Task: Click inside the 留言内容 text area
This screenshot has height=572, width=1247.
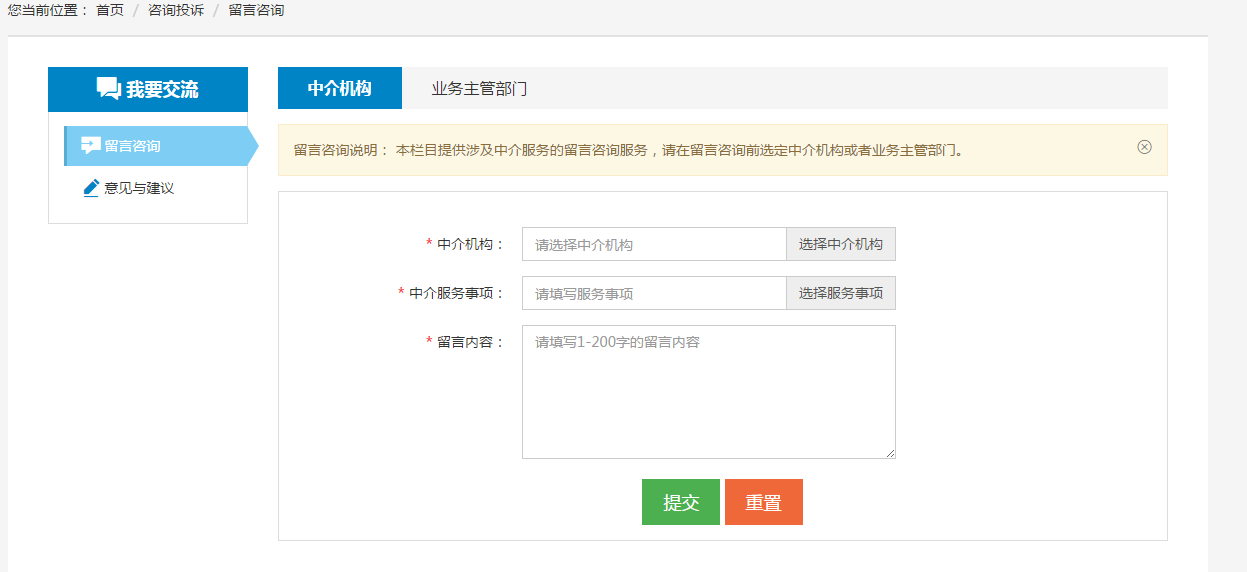Action: (x=708, y=392)
